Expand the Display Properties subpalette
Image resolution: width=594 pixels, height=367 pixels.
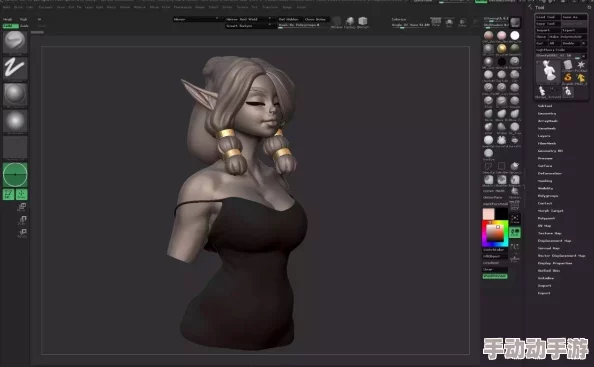click(x=555, y=263)
